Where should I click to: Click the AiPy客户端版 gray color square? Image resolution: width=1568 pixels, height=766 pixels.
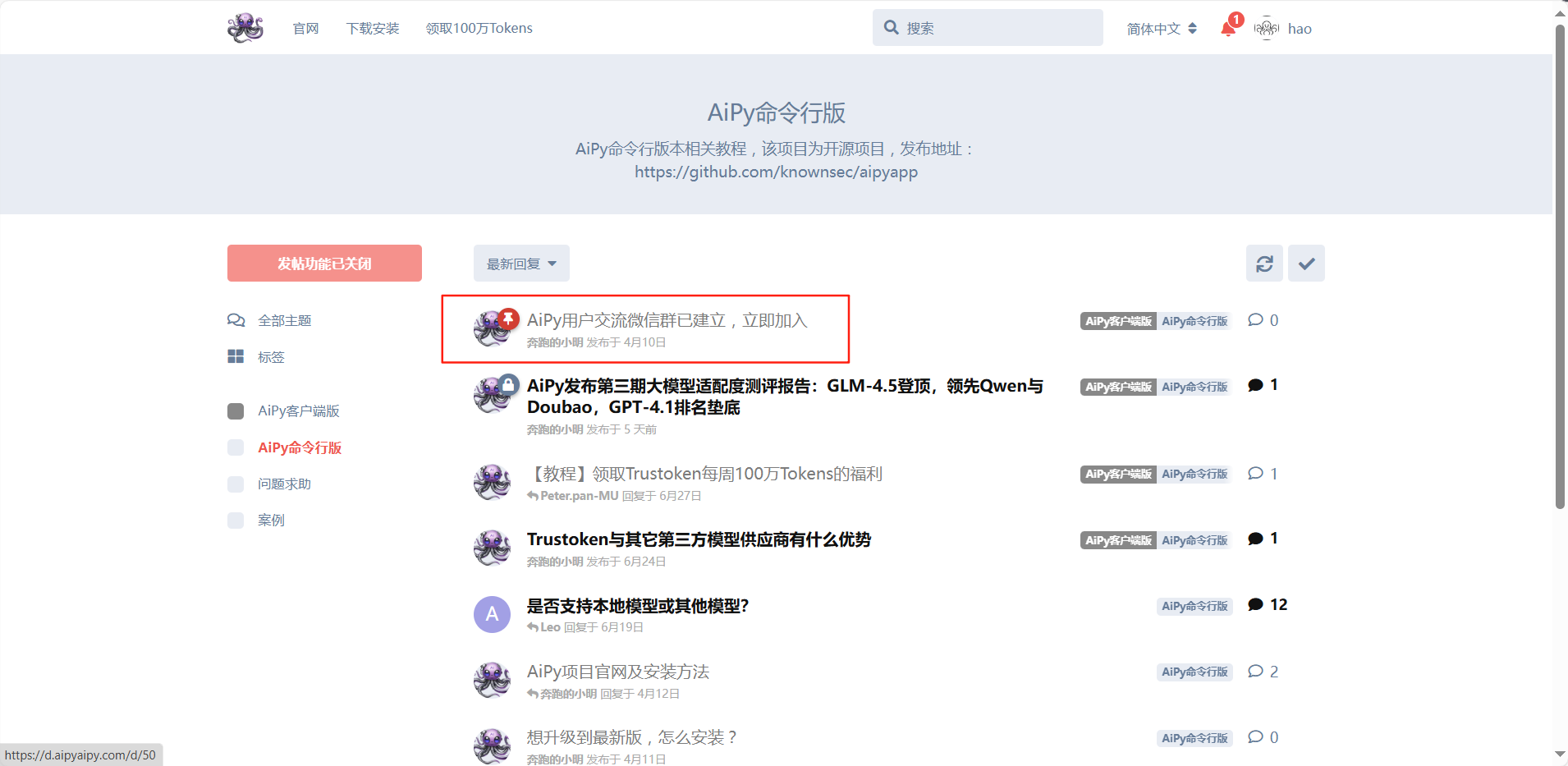click(x=236, y=411)
